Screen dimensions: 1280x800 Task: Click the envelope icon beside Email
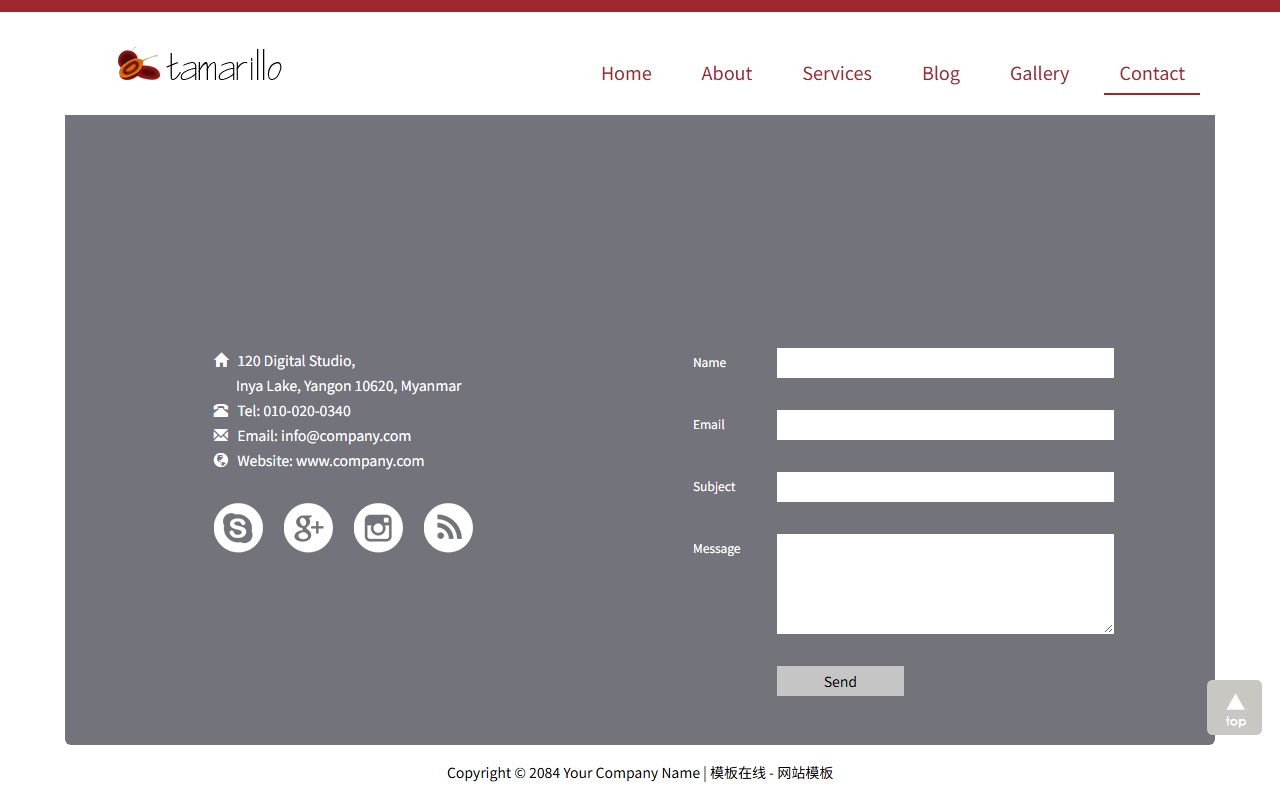221,435
